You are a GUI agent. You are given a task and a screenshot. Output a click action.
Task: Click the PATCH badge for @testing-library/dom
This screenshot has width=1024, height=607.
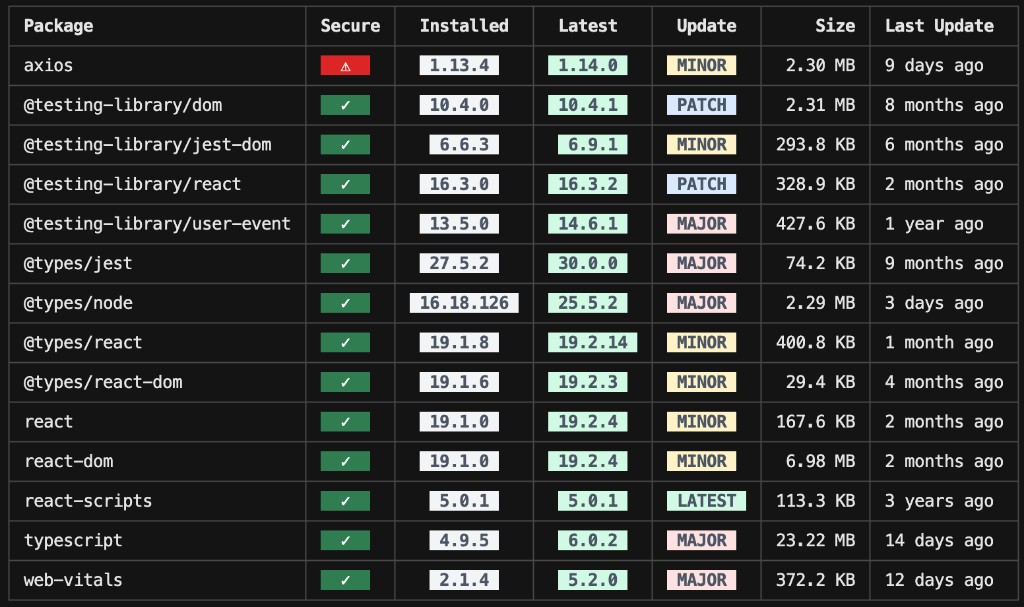pyautogui.click(x=701, y=105)
